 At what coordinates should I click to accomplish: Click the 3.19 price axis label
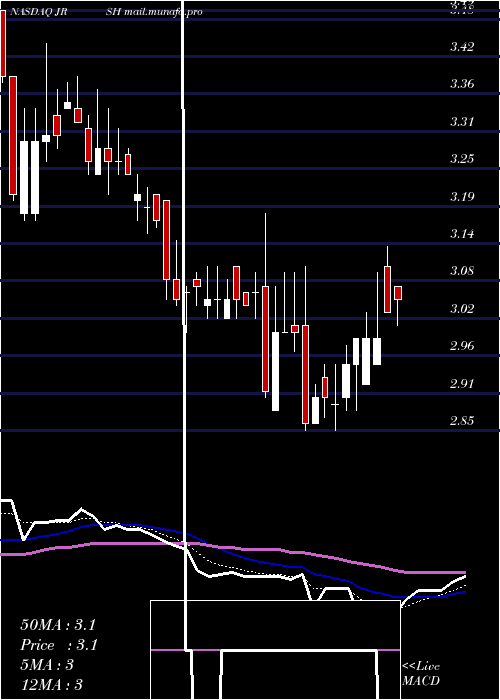point(462,196)
